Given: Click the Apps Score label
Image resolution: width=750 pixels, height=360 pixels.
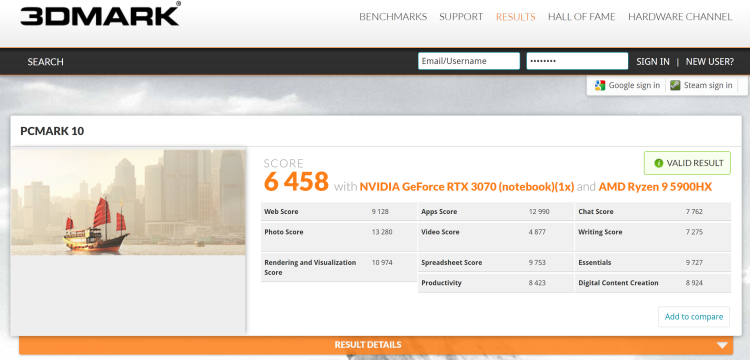Looking at the screenshot, I should coord(439,211).
